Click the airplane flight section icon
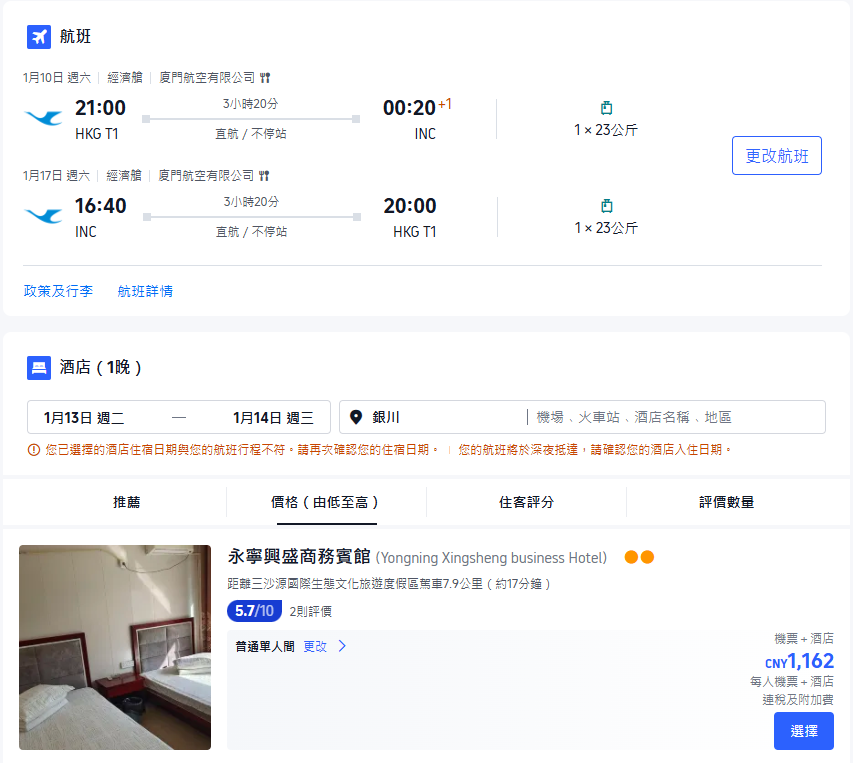Image resolution: width=853 pixels, height=763 pixels. (38, 36)
